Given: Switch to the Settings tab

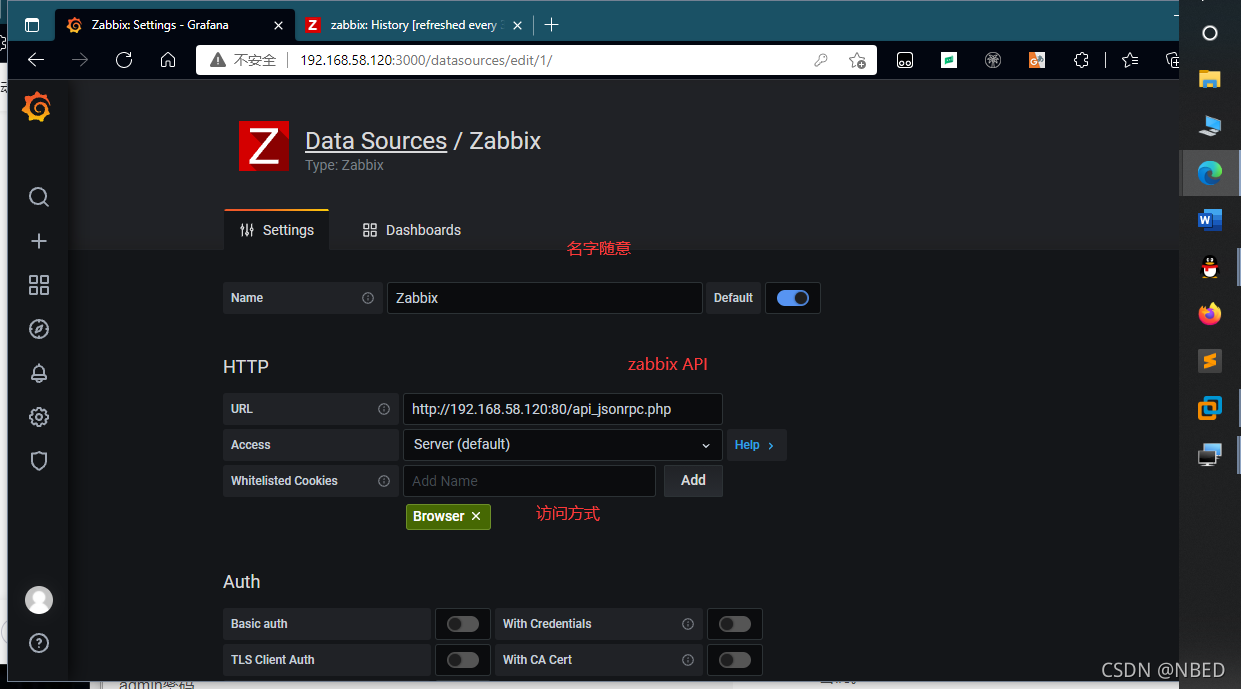Looking at the screenshot, I should click(277, 230).
